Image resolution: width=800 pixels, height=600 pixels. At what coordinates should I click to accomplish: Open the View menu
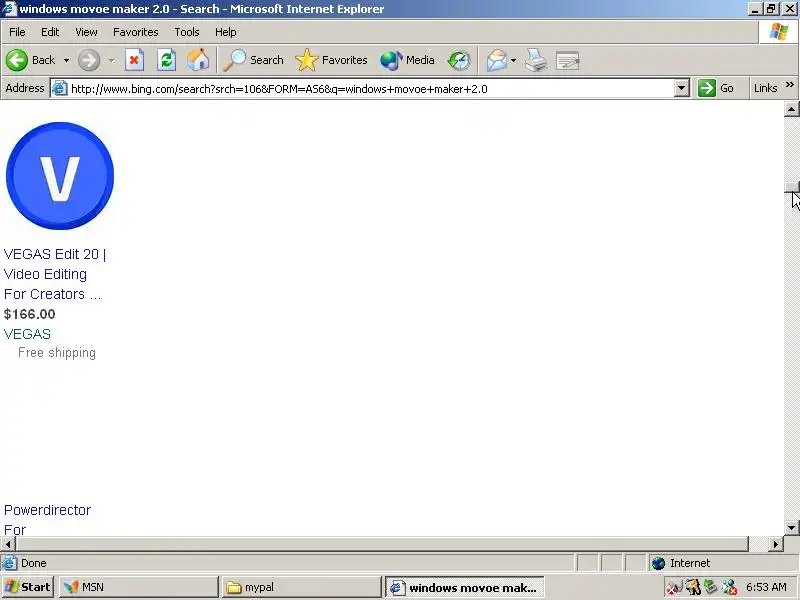[86, 32]
